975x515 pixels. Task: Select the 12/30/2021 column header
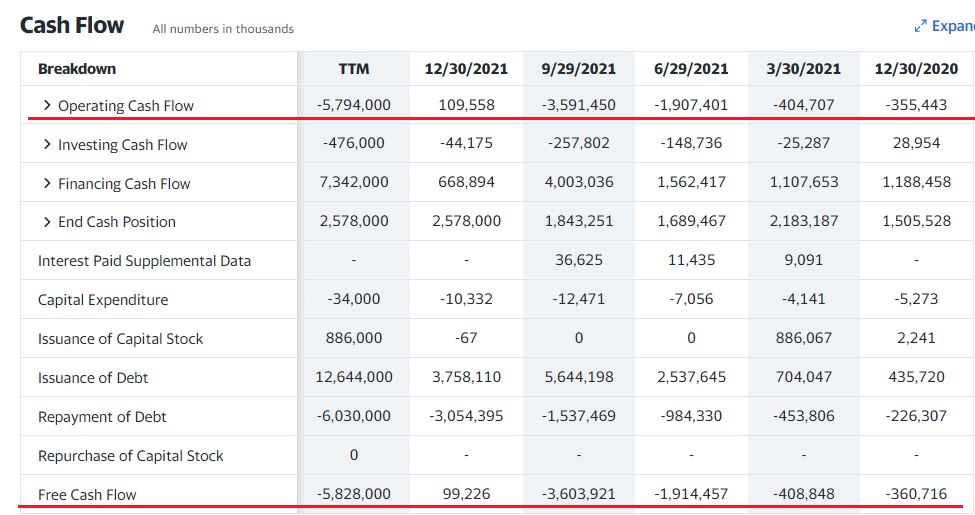tap(466, 68)
